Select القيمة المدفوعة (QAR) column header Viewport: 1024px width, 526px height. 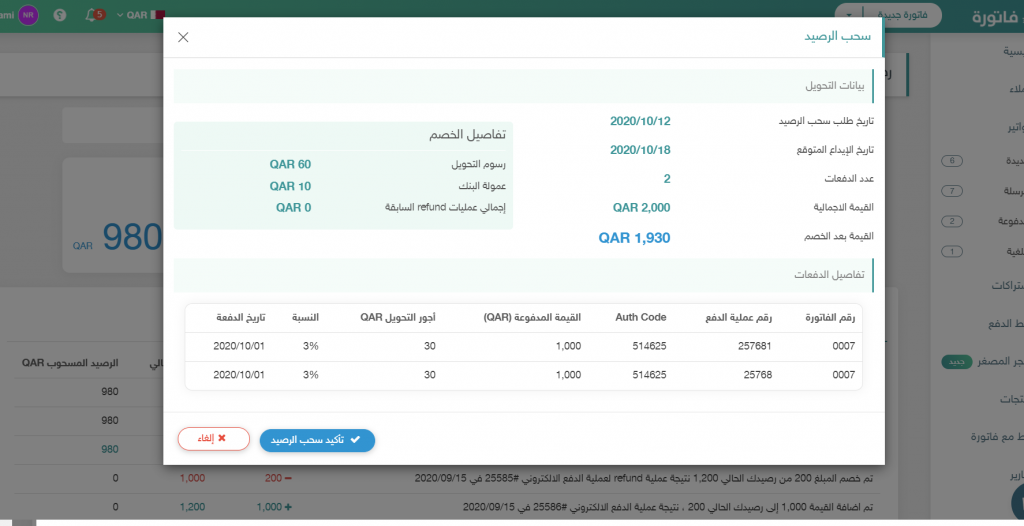point(532,318)
